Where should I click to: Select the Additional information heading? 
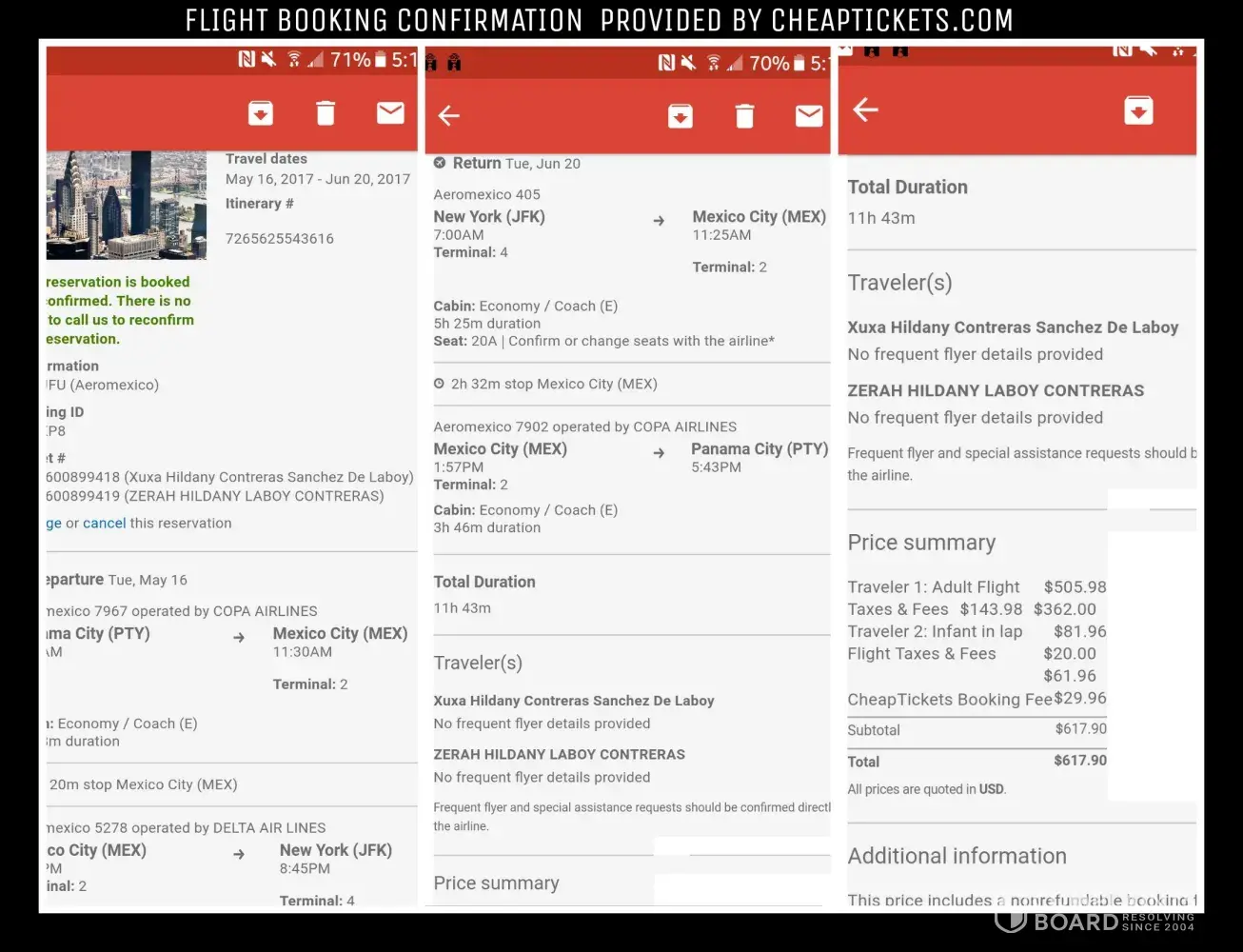[x=957, y=856]
